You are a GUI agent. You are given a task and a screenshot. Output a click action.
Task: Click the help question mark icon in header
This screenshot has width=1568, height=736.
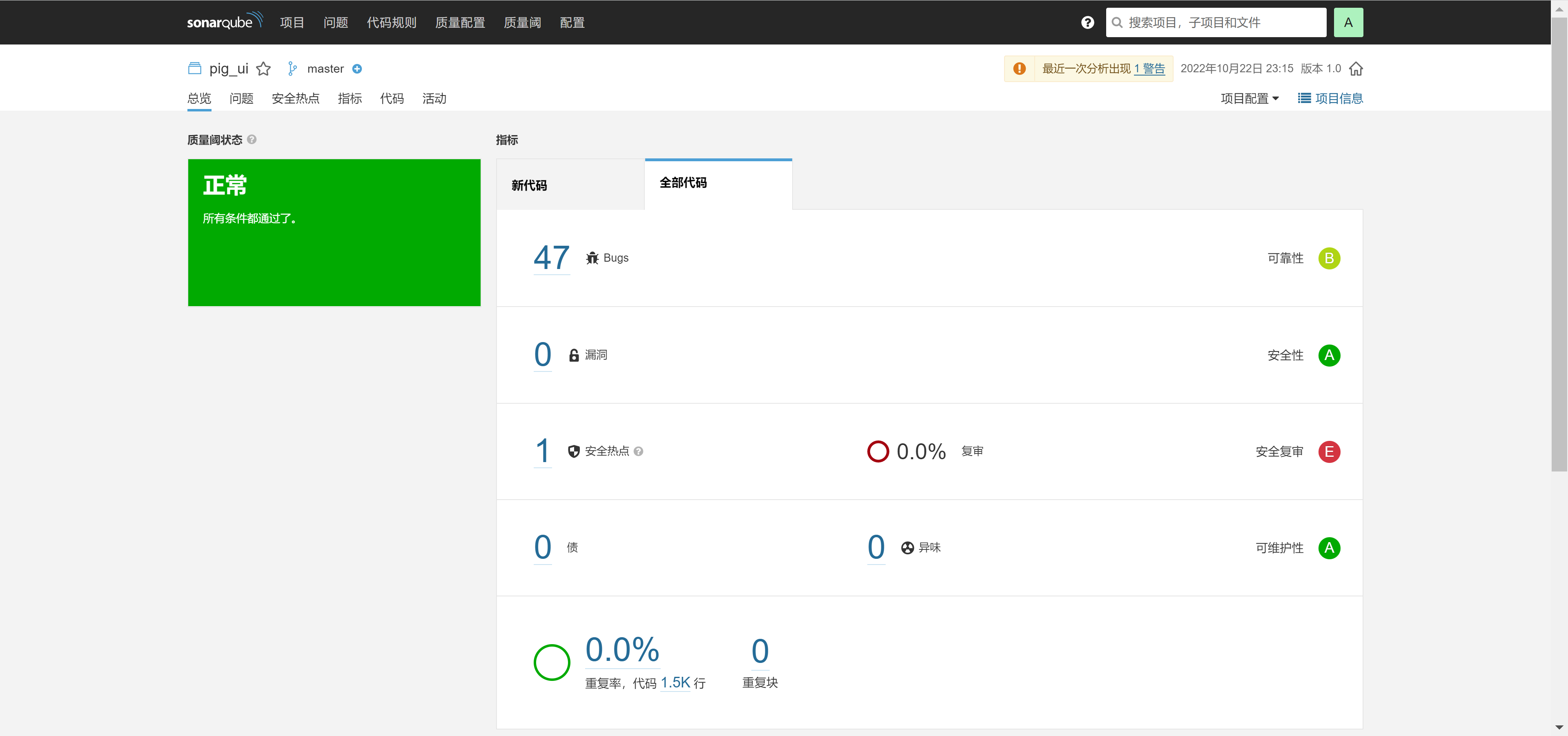tap(1087, 22)
